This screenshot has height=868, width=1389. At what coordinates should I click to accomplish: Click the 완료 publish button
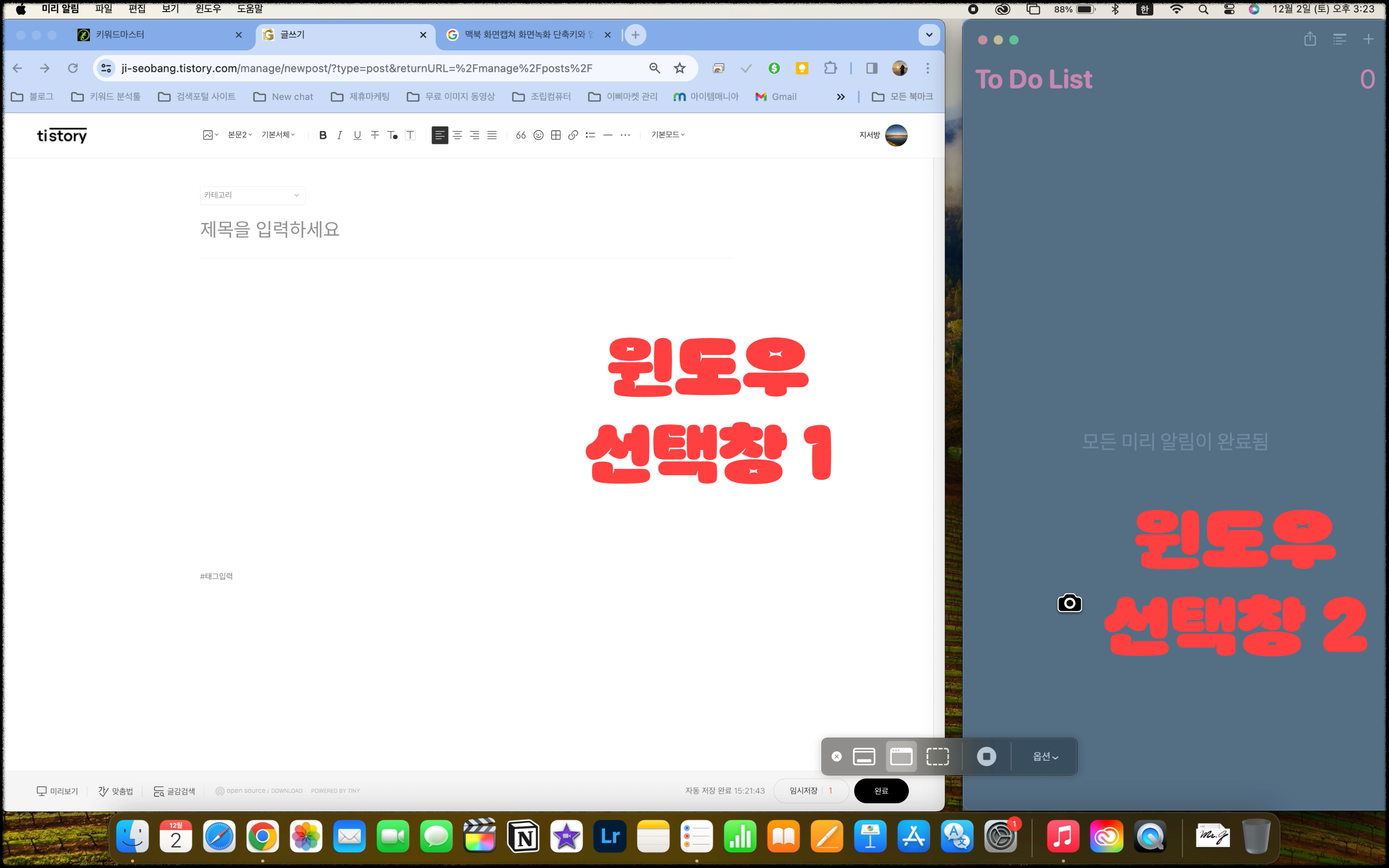pos(881,791)
